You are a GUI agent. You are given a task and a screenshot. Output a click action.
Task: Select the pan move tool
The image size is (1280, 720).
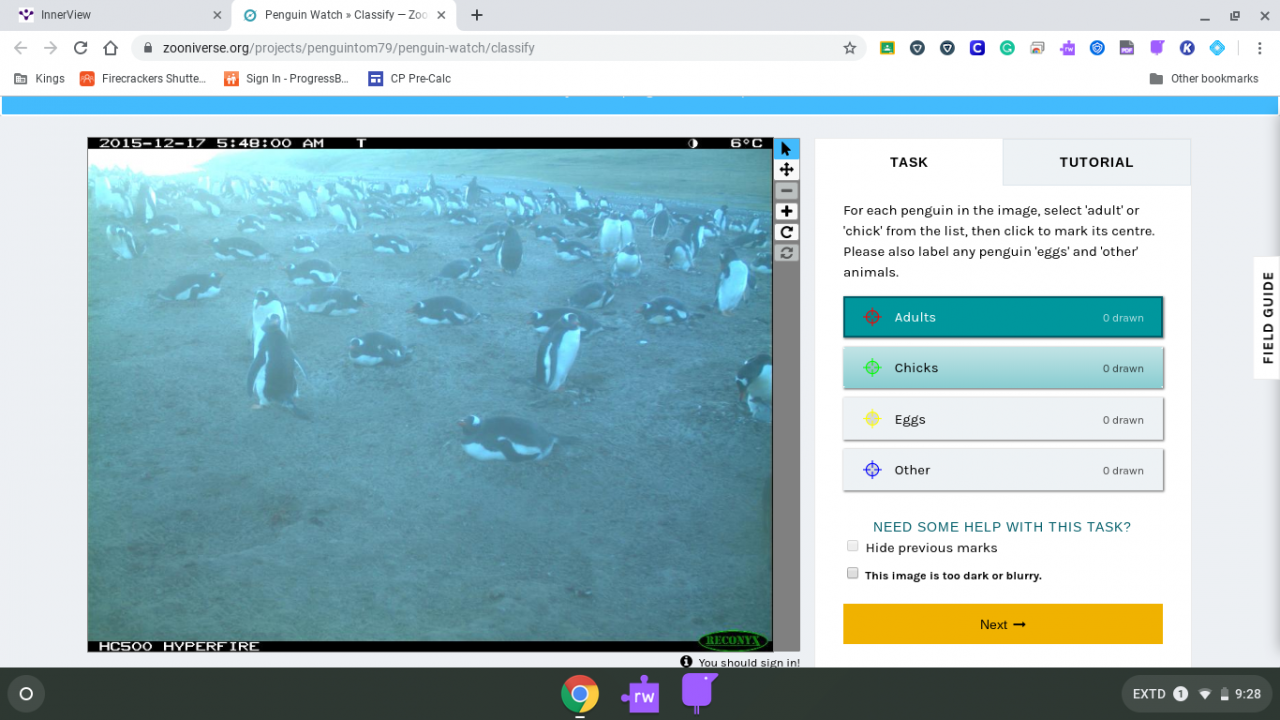click(787, 170)
